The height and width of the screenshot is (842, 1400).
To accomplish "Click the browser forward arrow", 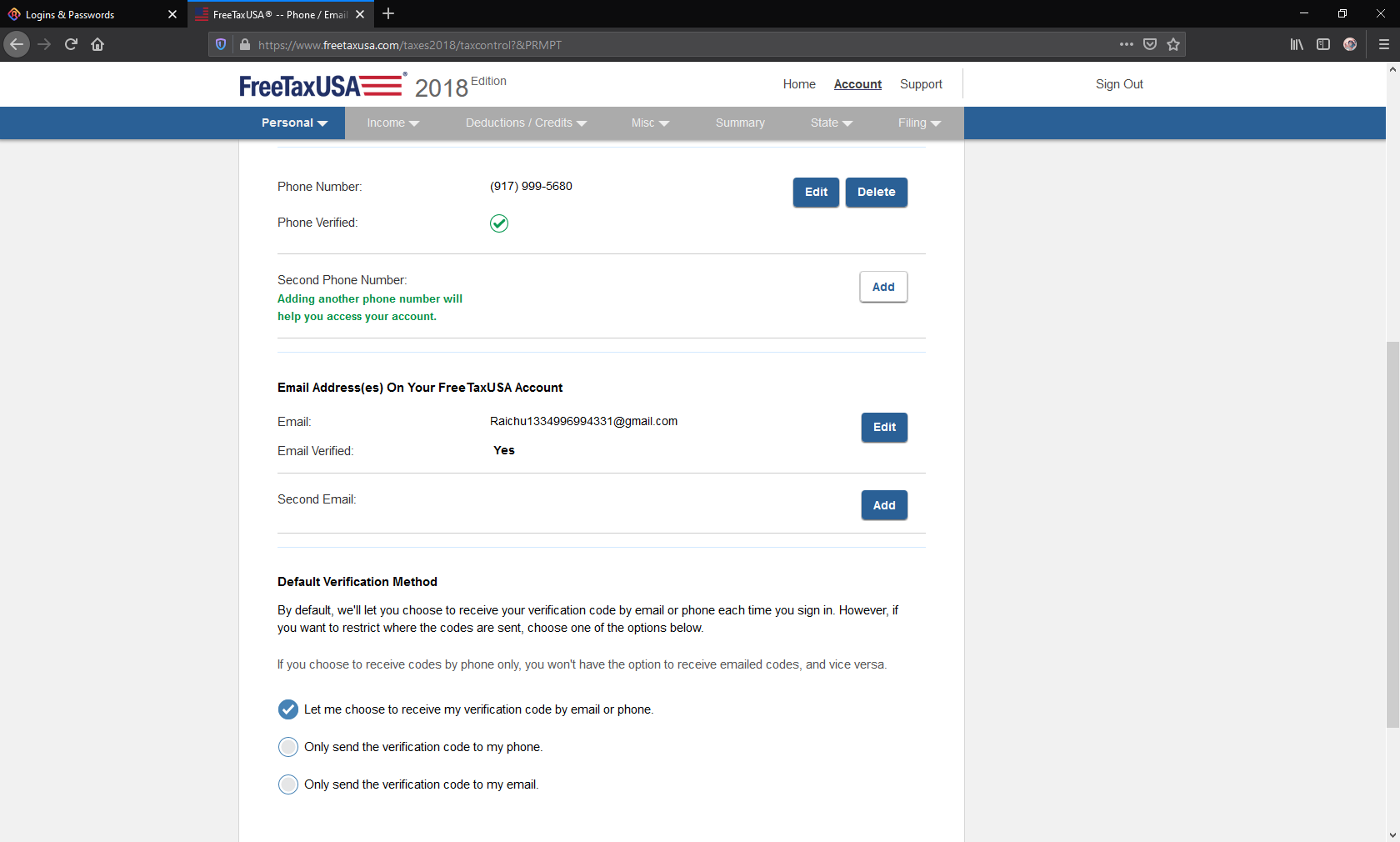I will tap(45, 44).
